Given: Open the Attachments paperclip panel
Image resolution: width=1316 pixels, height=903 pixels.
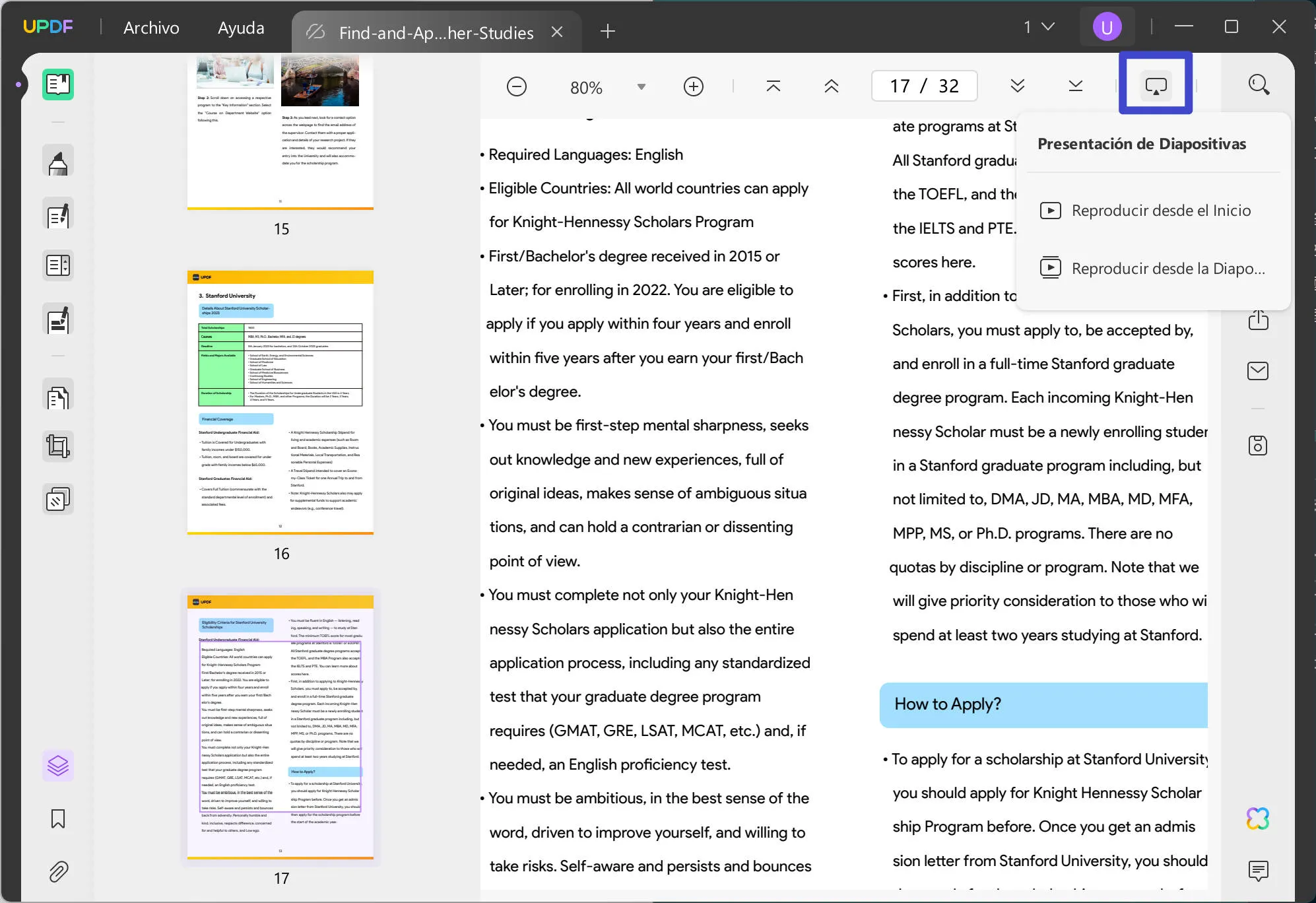Looking at the screenshot, I should click(x=58, y=871).
